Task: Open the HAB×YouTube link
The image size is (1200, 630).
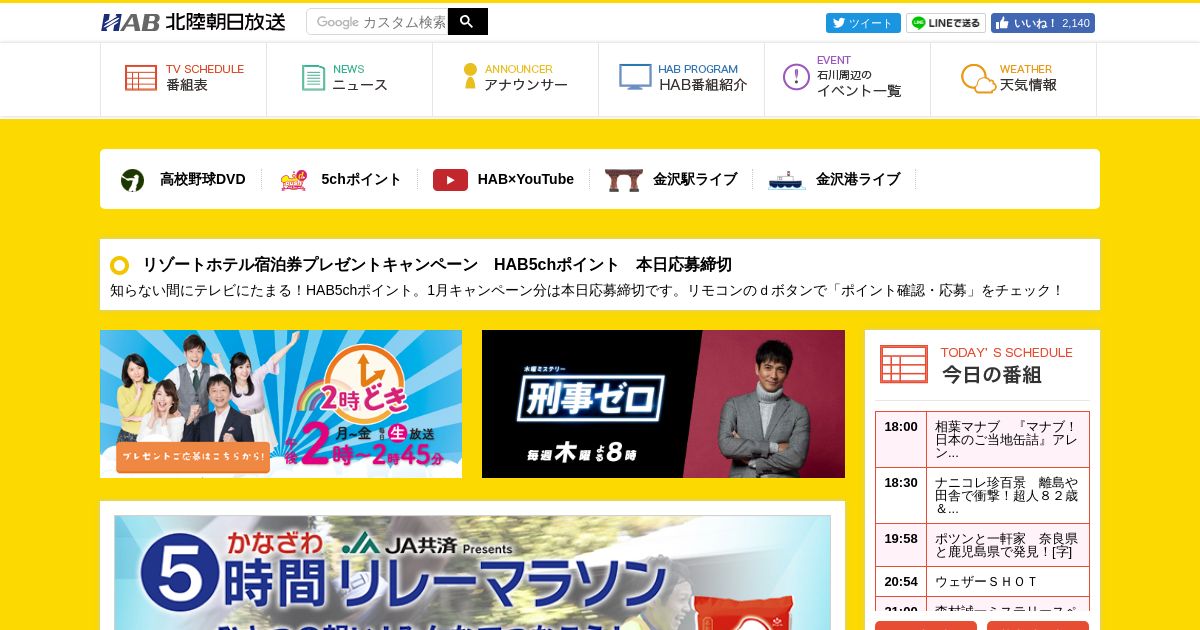Action: click(x=526, y=179)
